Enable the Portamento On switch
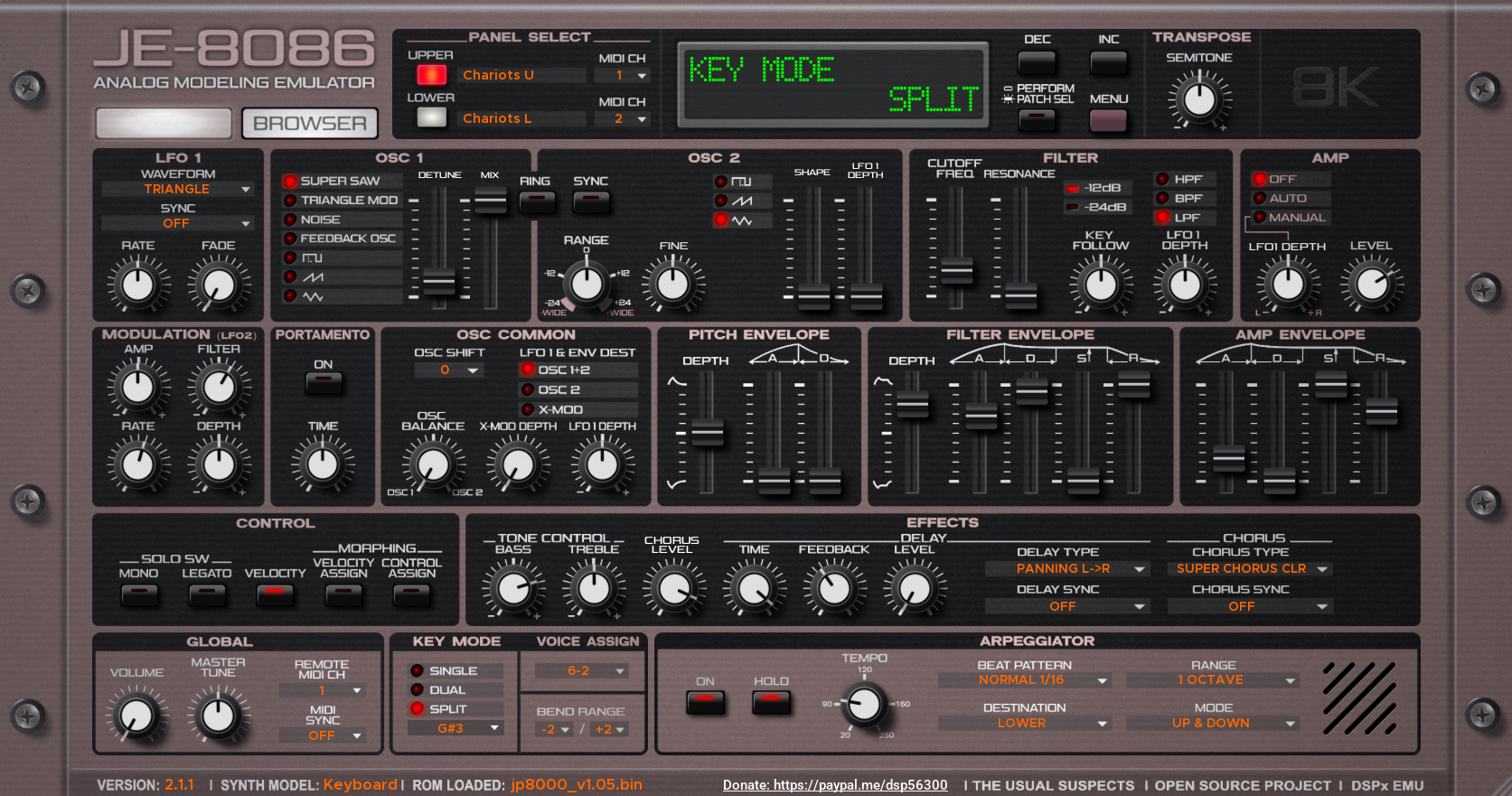 click(324, 383)
